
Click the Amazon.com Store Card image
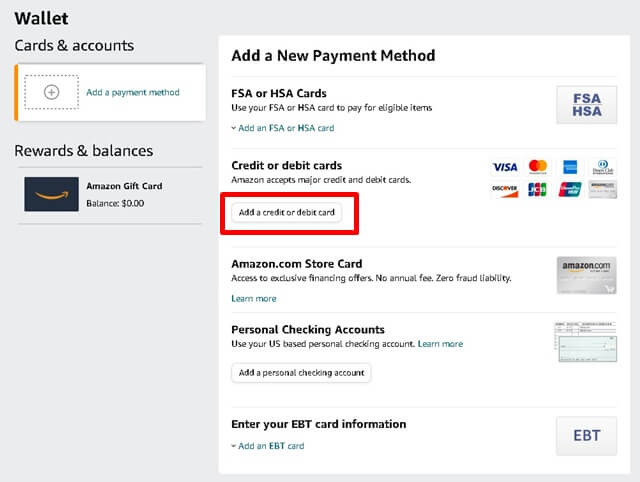(x=586, y=275)
